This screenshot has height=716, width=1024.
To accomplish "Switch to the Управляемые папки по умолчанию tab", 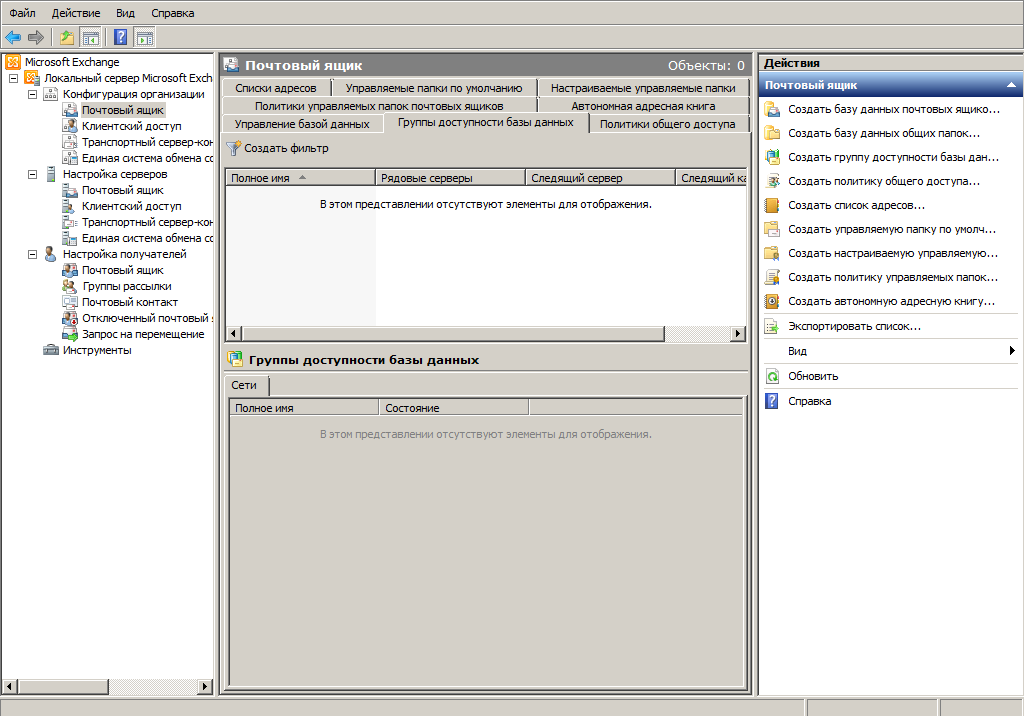I will click(x=434, y=88).
